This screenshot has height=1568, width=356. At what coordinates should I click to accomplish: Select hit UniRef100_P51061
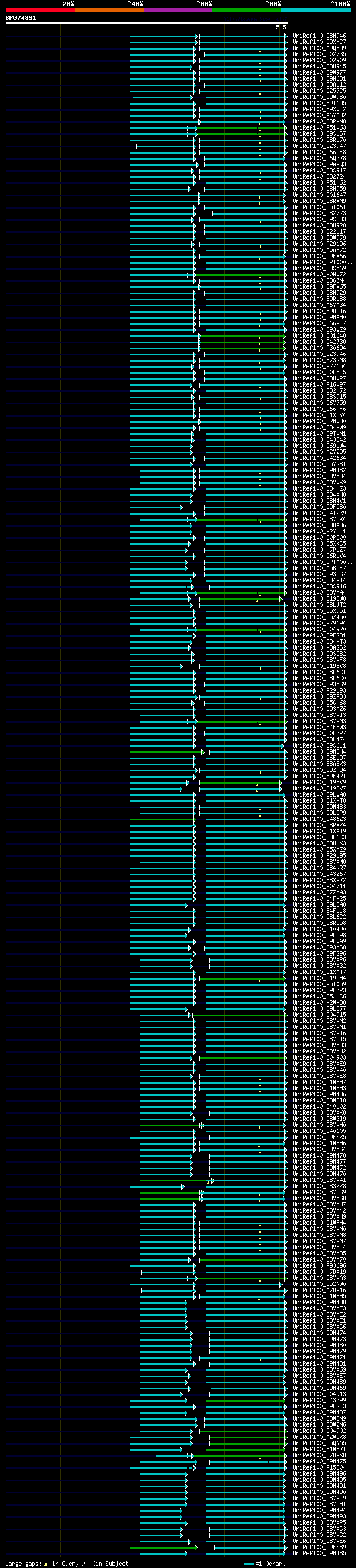coord(319,207)
